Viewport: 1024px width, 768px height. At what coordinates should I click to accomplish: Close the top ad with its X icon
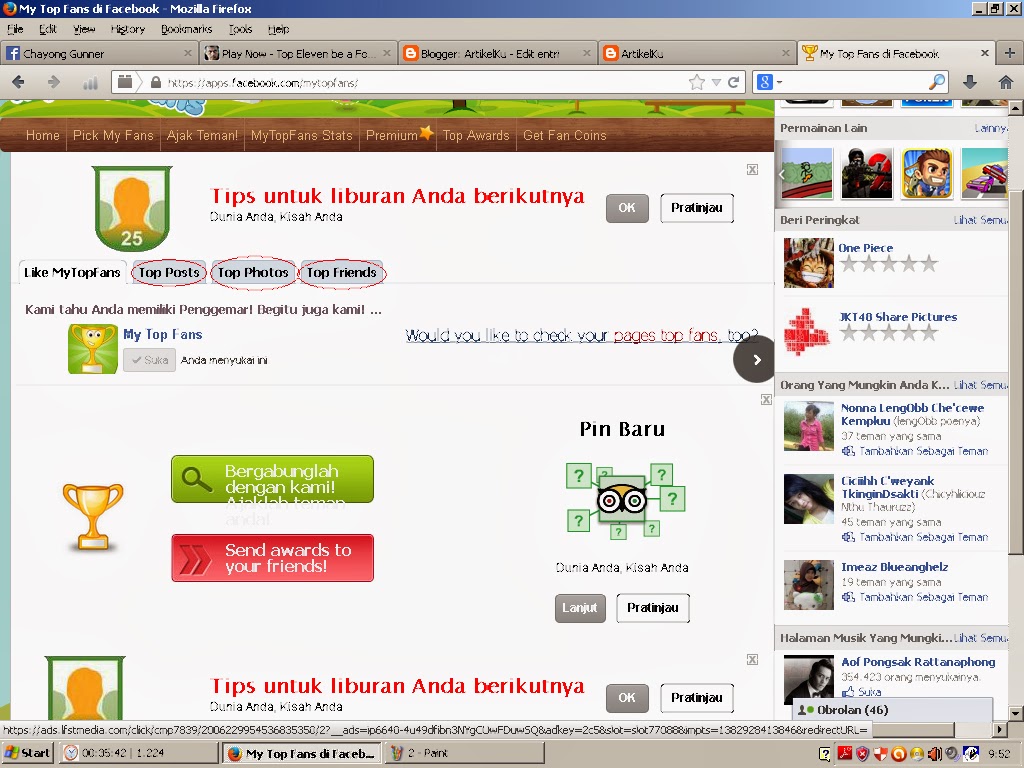coord(752,170)
